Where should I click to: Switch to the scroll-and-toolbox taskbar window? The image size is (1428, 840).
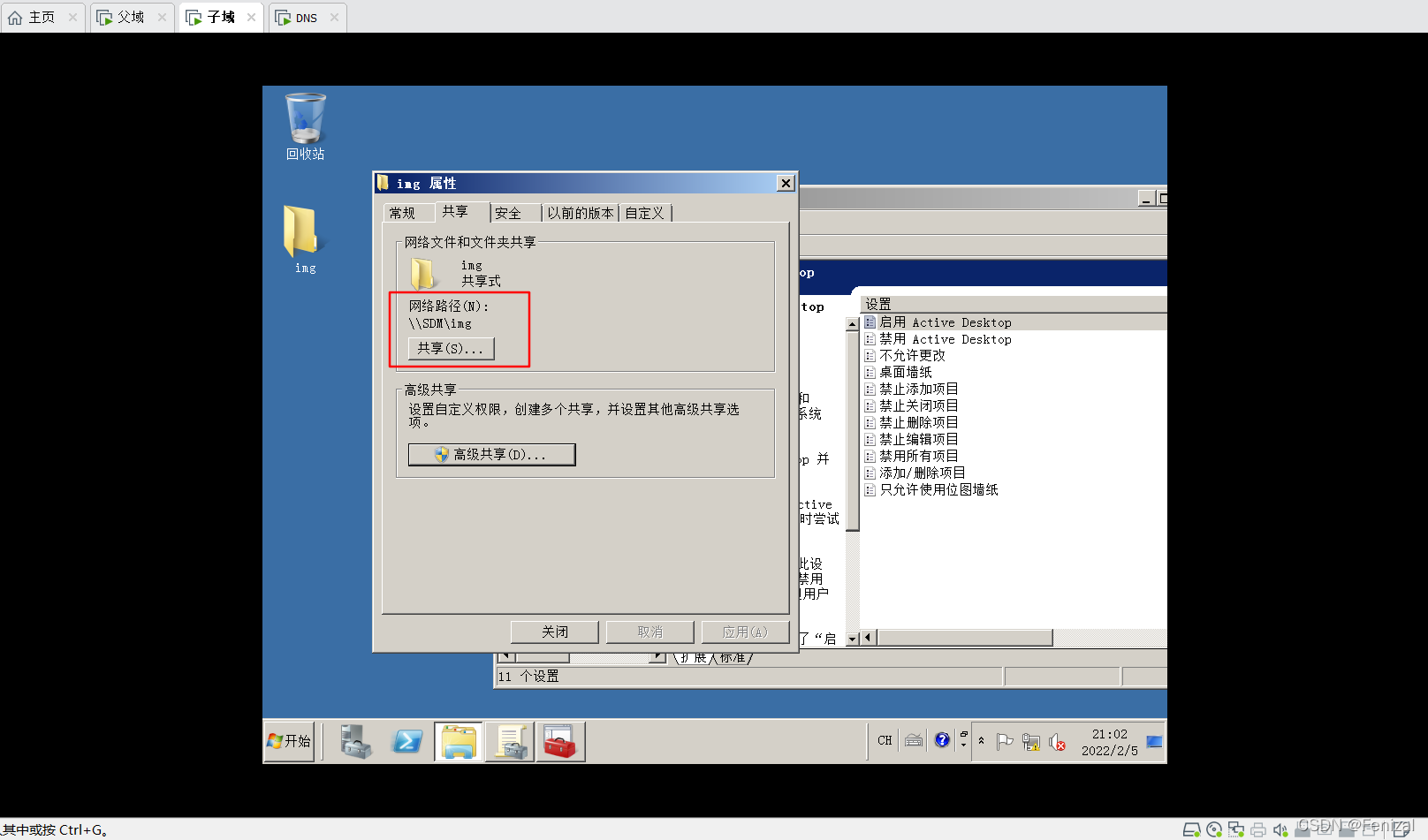[510, 741]
